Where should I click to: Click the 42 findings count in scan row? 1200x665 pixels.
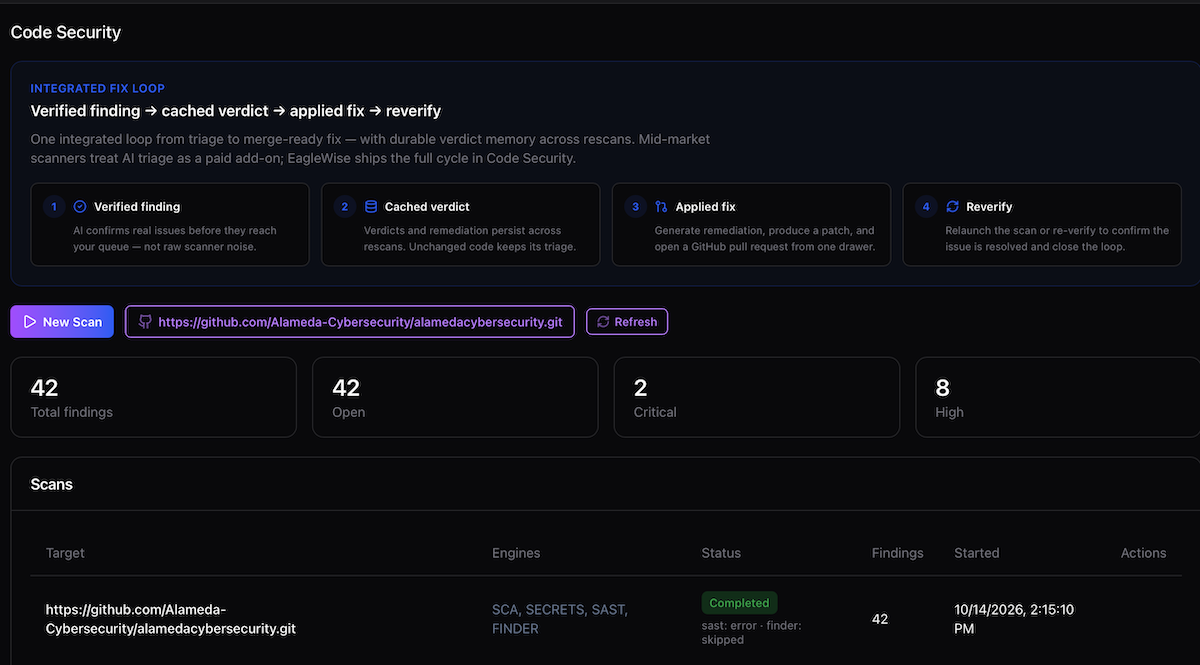click(x=880, y=619)
